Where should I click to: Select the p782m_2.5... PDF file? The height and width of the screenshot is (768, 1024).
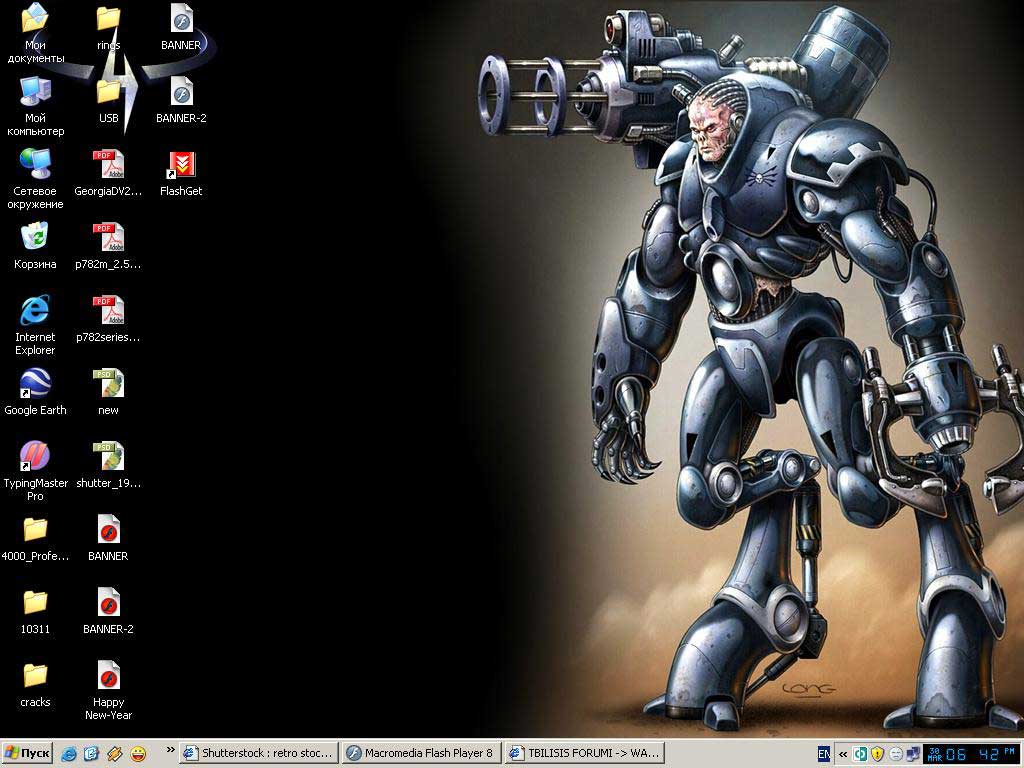pos(108,246)
